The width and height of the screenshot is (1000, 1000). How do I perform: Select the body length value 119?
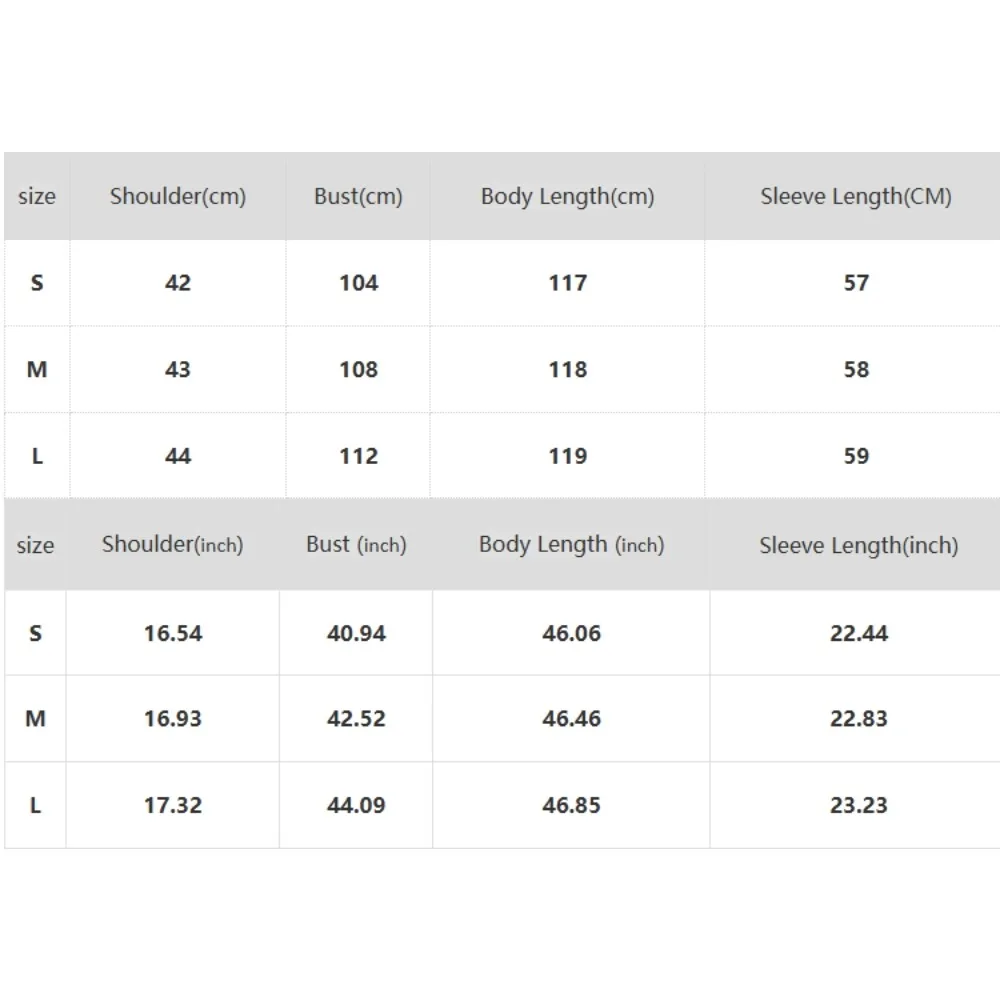click(x=567, y=456)
